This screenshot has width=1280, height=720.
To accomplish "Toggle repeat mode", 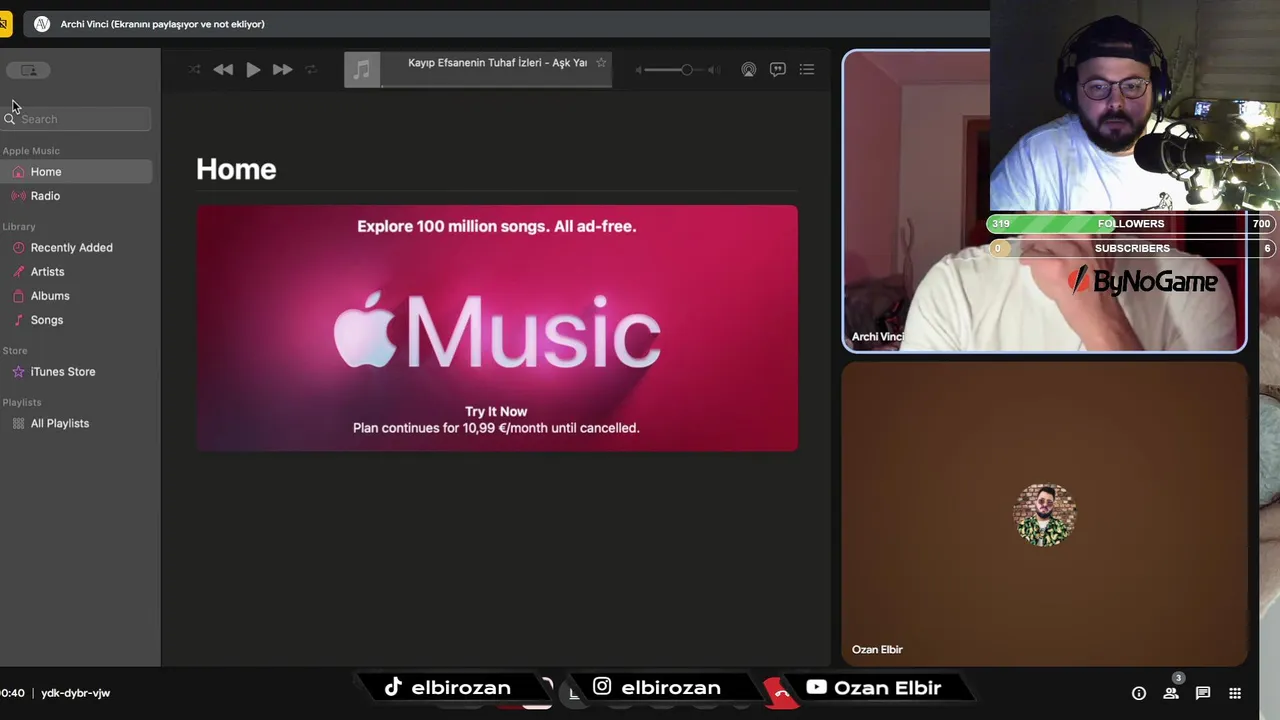I will (311, 69).
